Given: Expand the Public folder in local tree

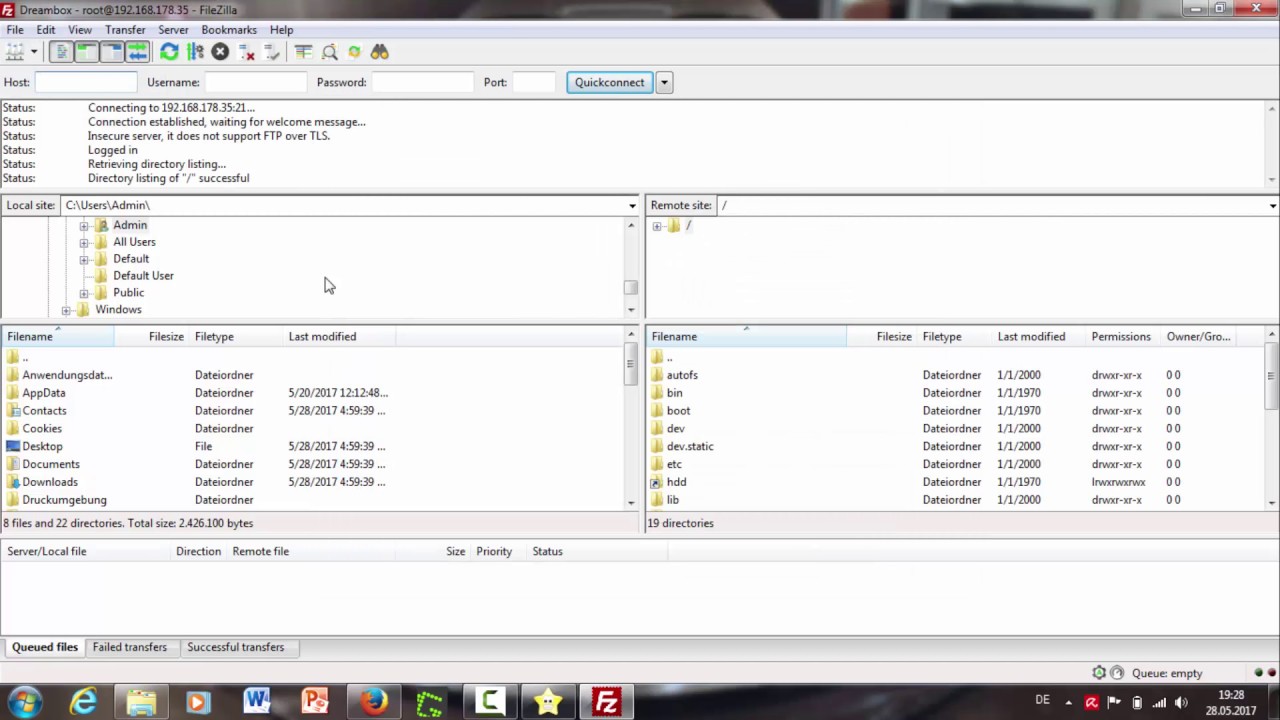Looking at the screenshot, I should (84, 293).
